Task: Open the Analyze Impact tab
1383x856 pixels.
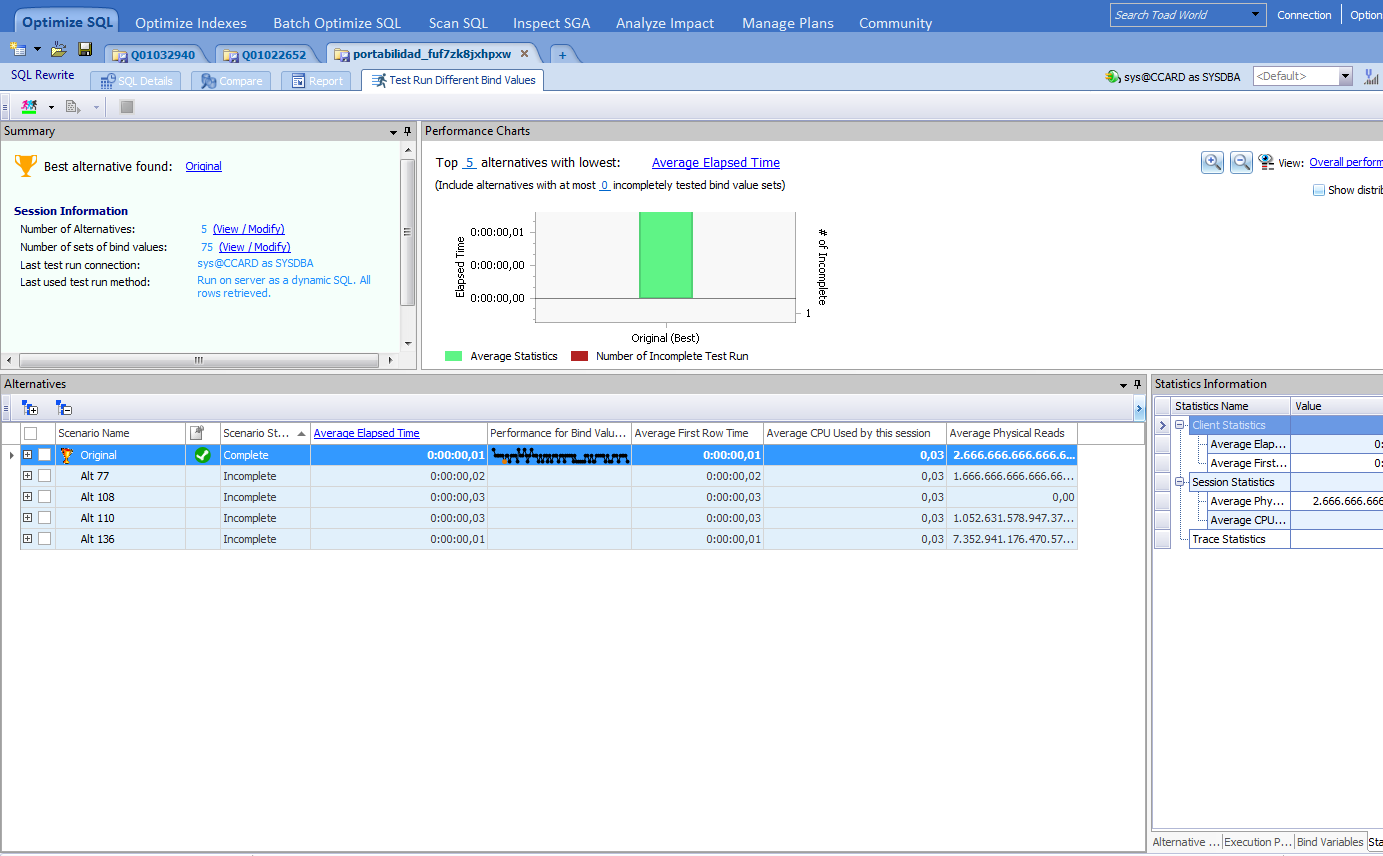Action: click(665, 23)
